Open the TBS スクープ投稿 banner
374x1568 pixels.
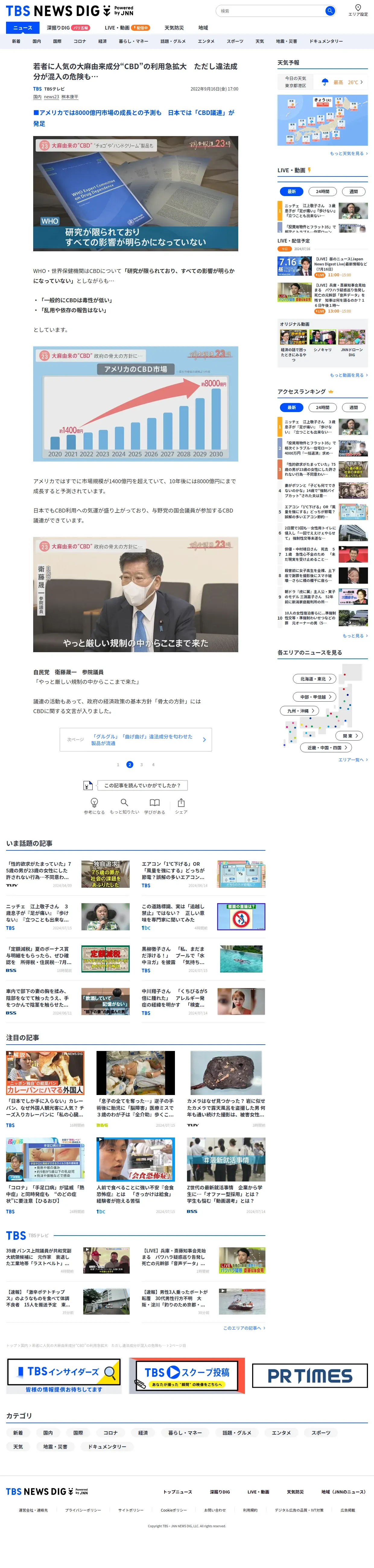click(x=187, y=1376)
